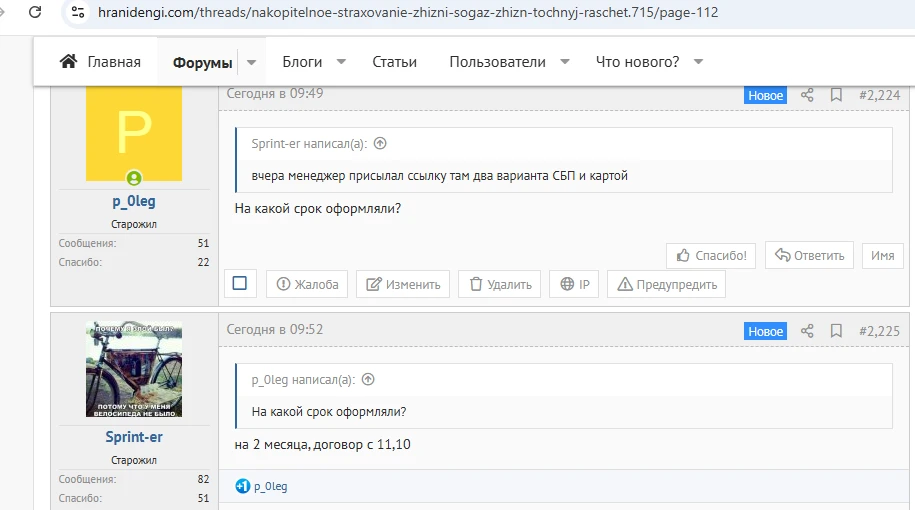Edit post with Изменить button

pyautogui.click(x=403, y=284)
